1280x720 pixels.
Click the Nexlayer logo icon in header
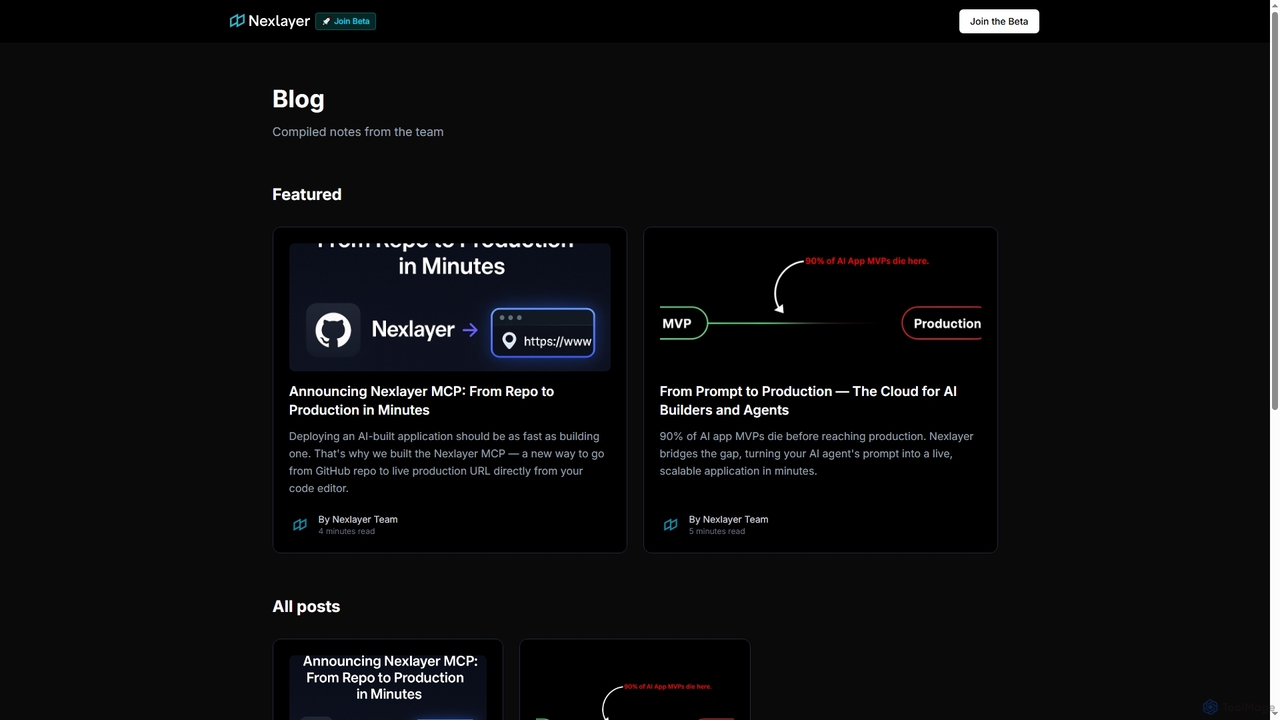237,21
